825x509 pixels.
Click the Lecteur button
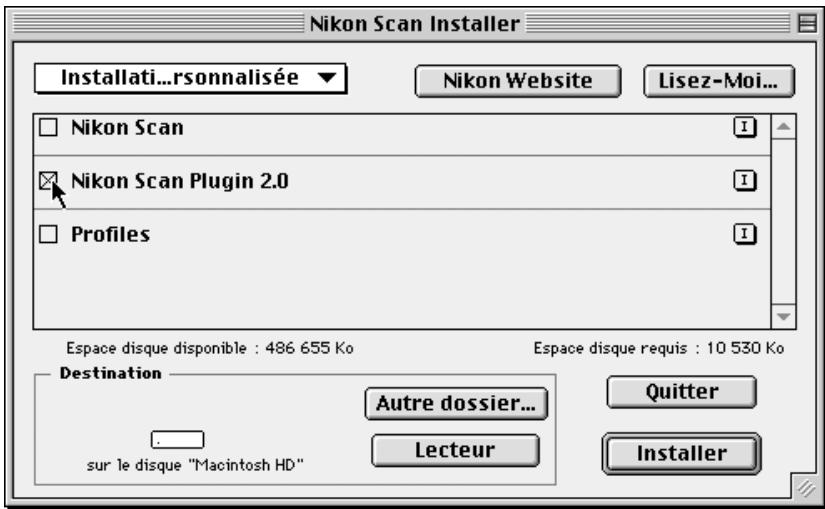(x=455, y=450)
